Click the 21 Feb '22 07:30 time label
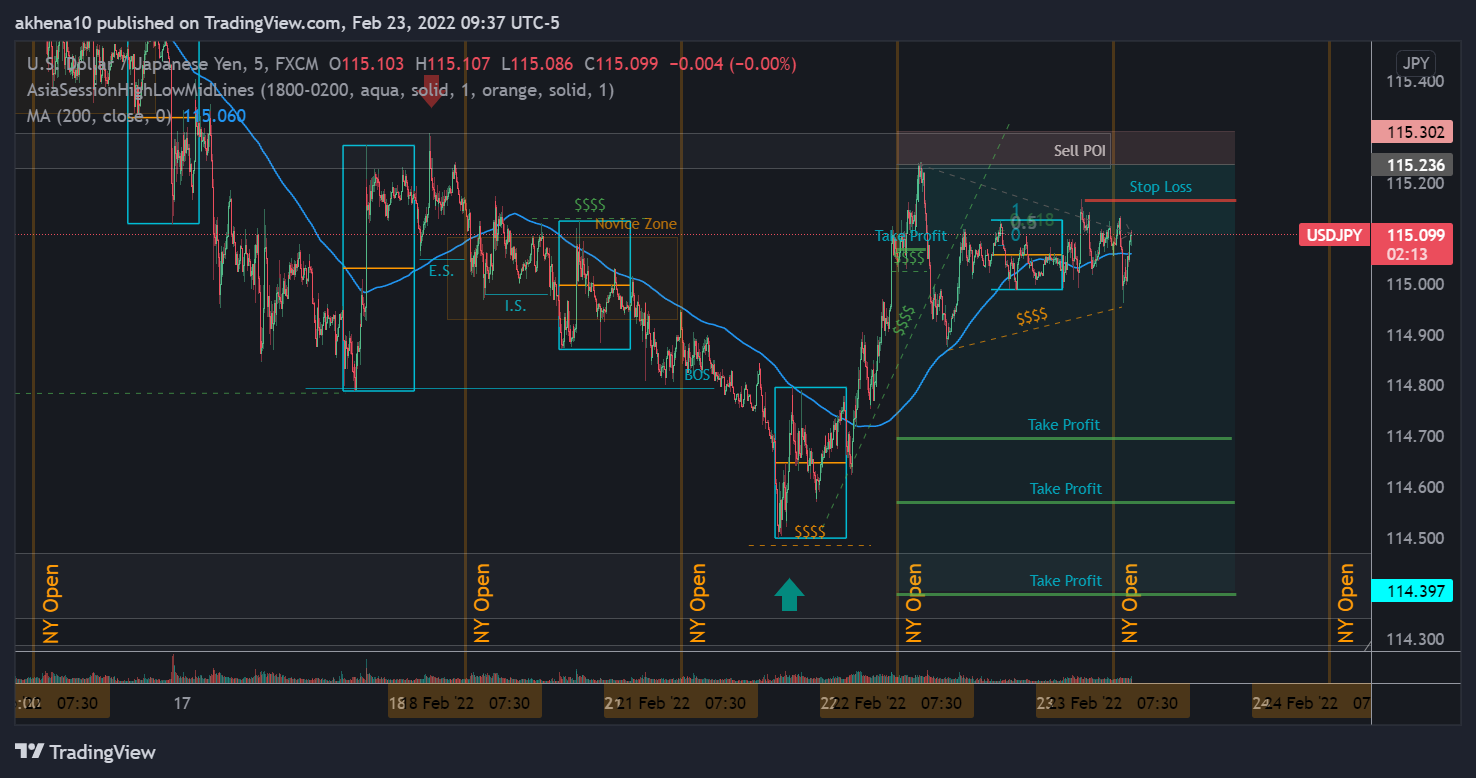Viewport: 1476px width, 778px height. point(681,703)
